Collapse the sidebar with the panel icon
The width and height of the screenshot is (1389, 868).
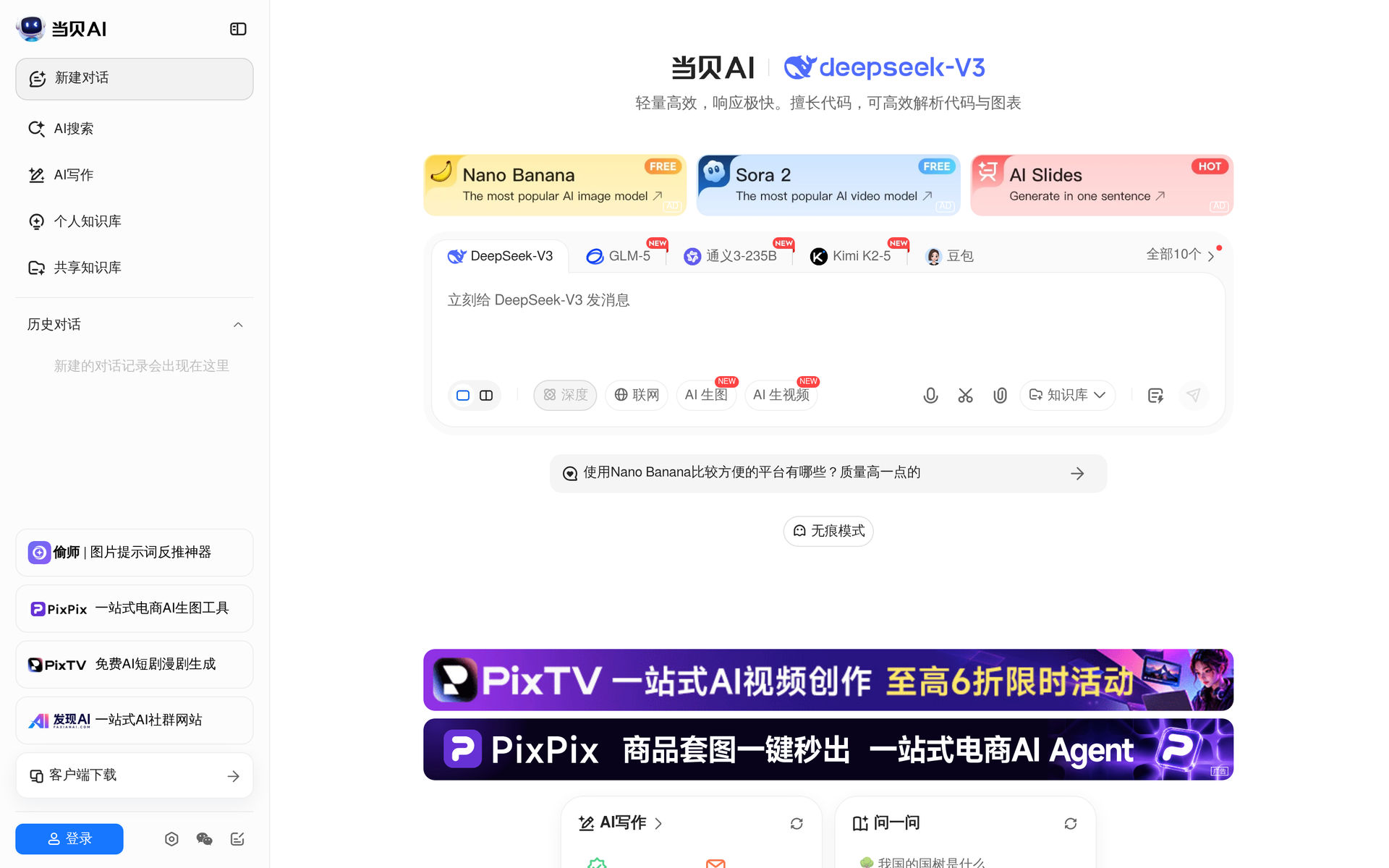tap(238, 29)
